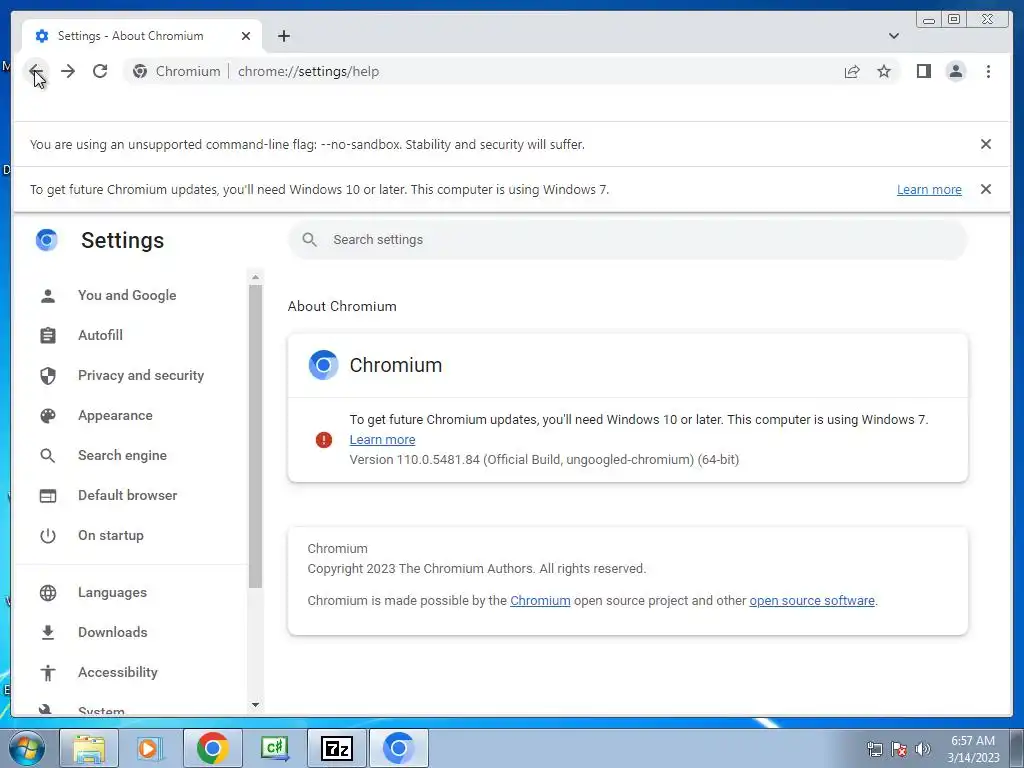Open You and Google settings
Image resolution: width=1024 pixels, height=768 pixels.
click(127, 295)
